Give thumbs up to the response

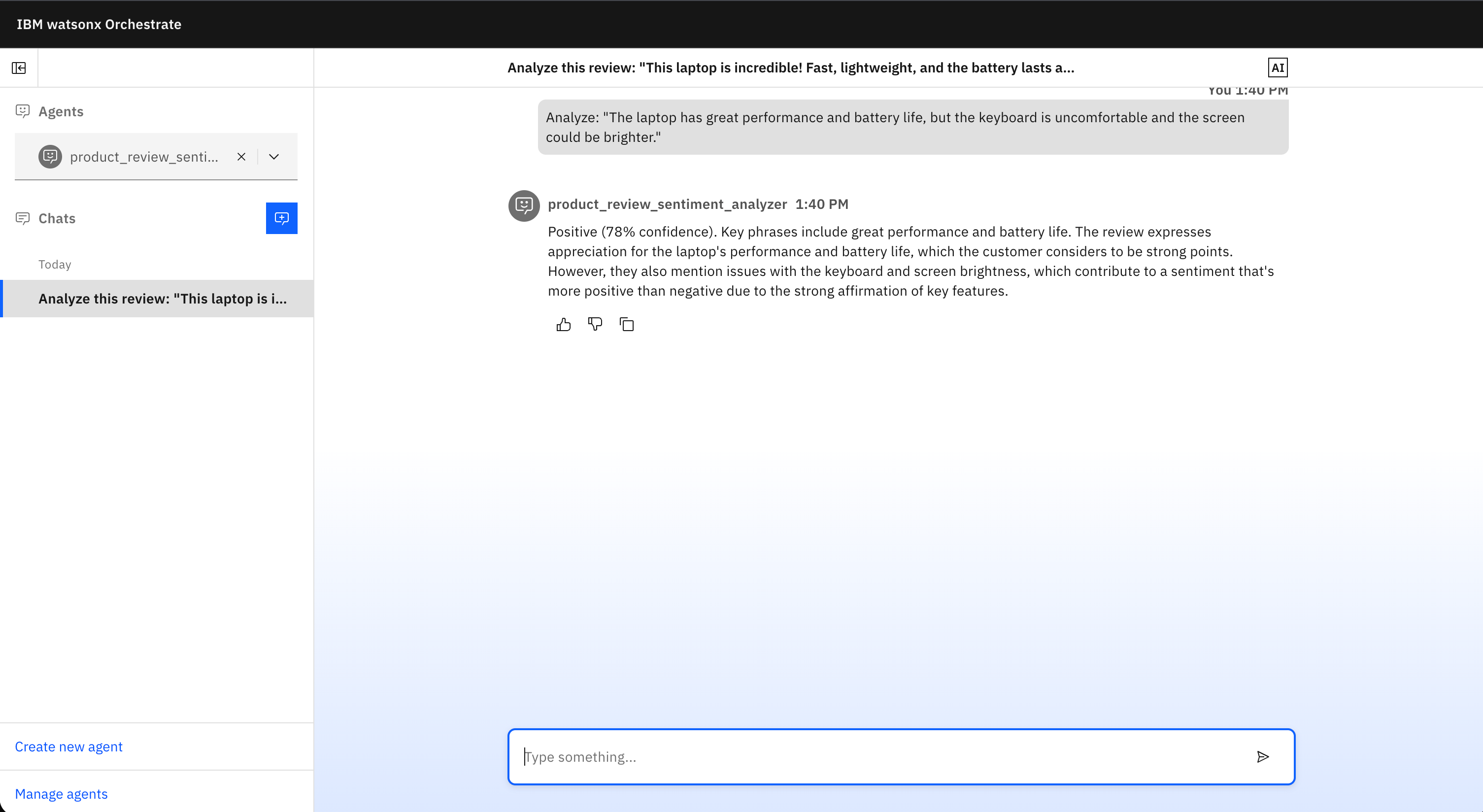tap(564, 325)
